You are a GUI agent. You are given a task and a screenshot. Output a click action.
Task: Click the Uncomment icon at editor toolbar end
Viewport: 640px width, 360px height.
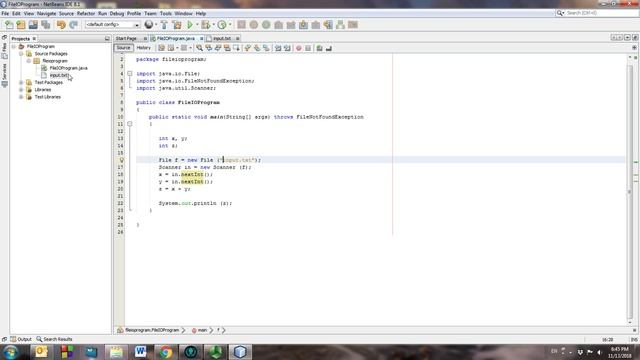329,48
